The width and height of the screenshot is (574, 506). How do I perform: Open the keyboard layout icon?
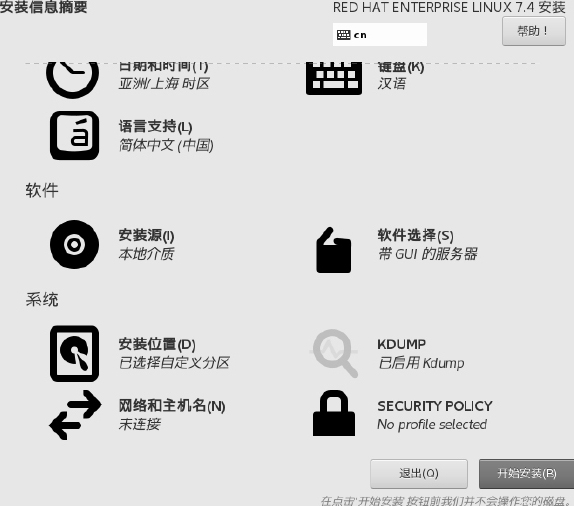(x=334, y=78)
